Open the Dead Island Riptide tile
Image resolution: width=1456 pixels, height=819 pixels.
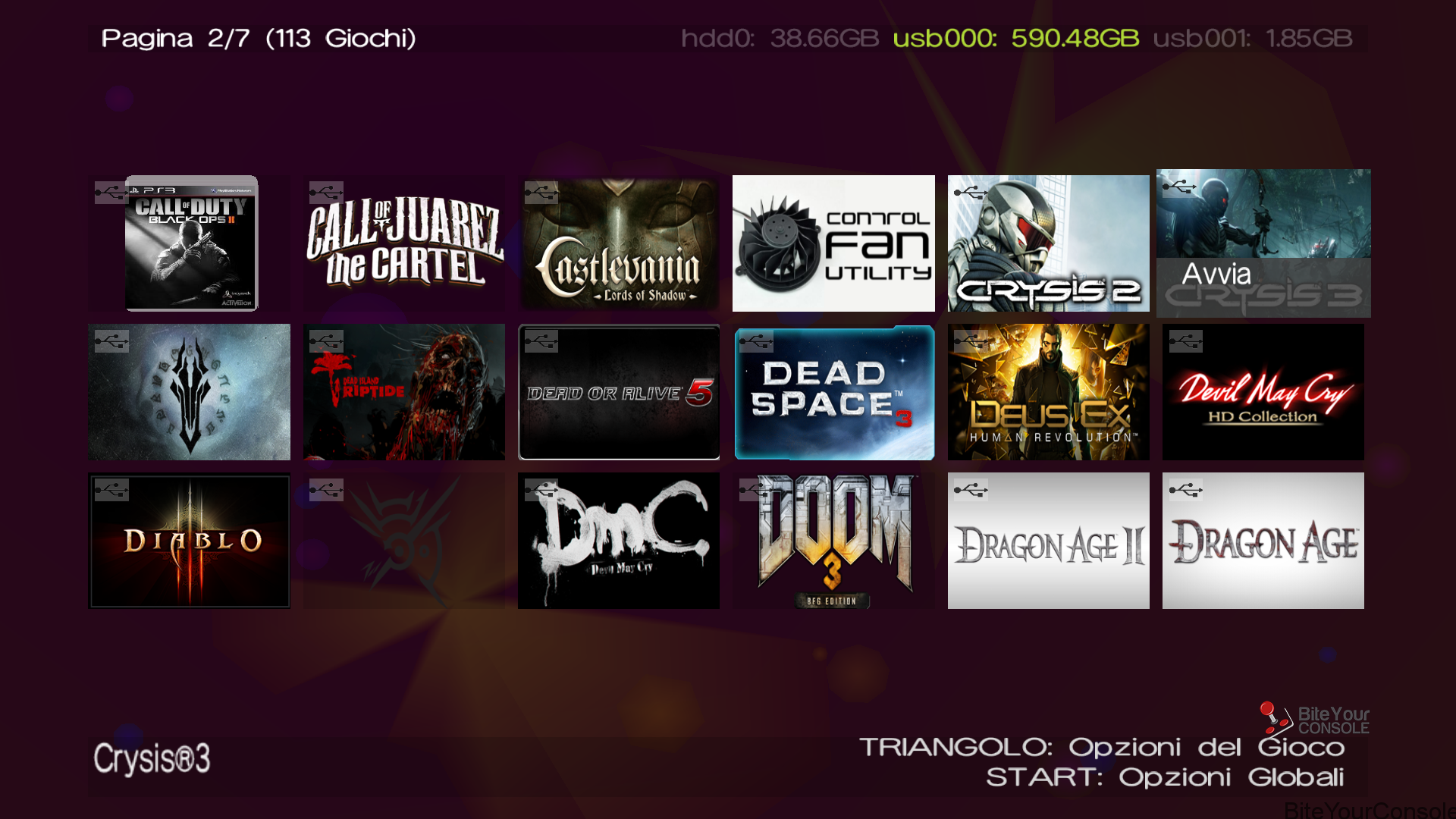coord(404,392)
